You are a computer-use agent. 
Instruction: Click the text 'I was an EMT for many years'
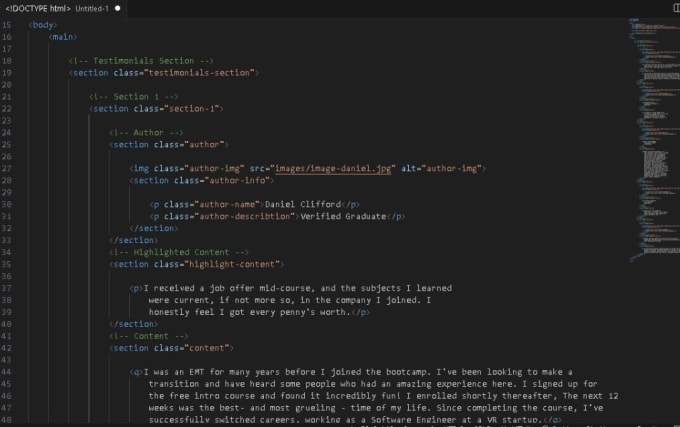pyautogui.click(x=212, y=372)
